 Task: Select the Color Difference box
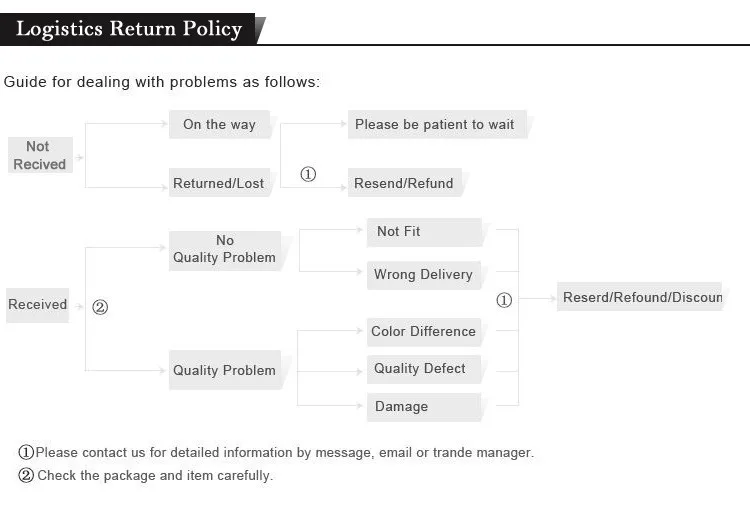424,332
